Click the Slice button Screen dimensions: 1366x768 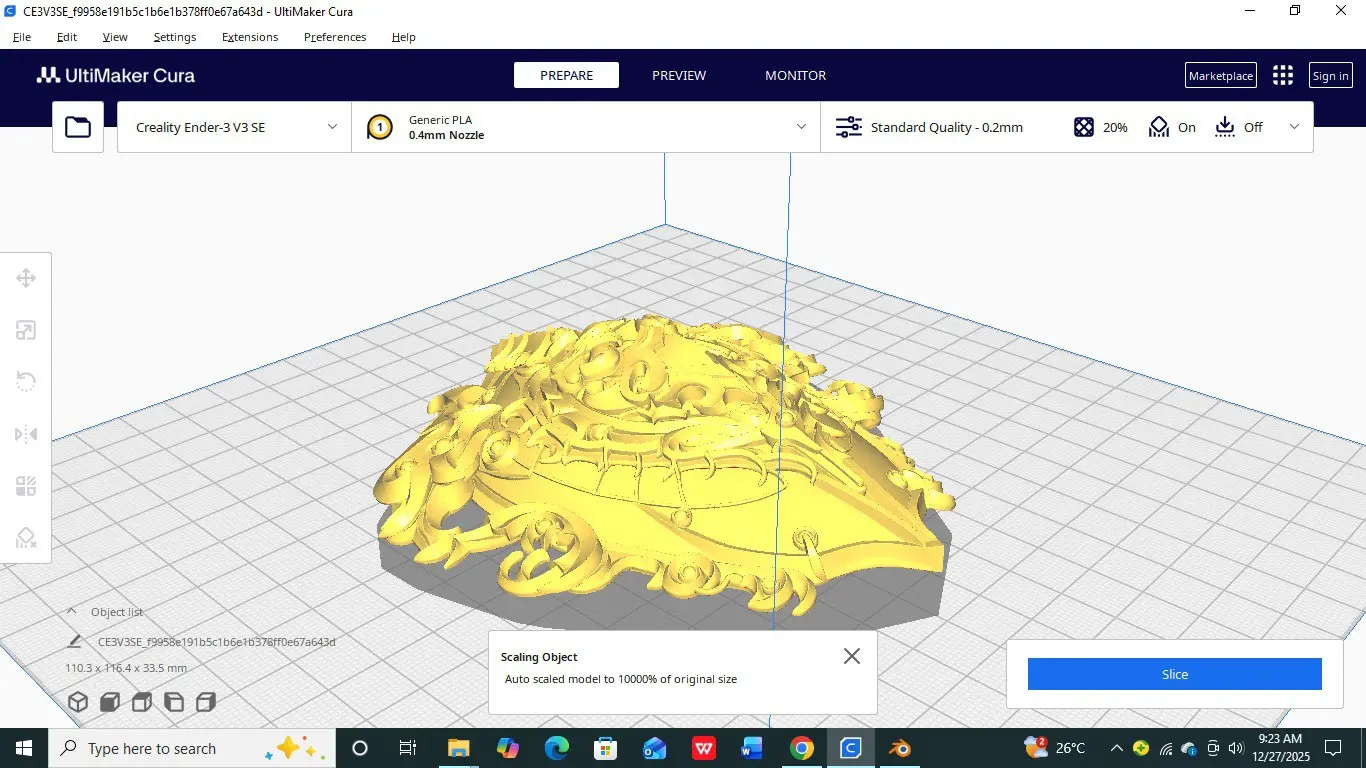1175,674
